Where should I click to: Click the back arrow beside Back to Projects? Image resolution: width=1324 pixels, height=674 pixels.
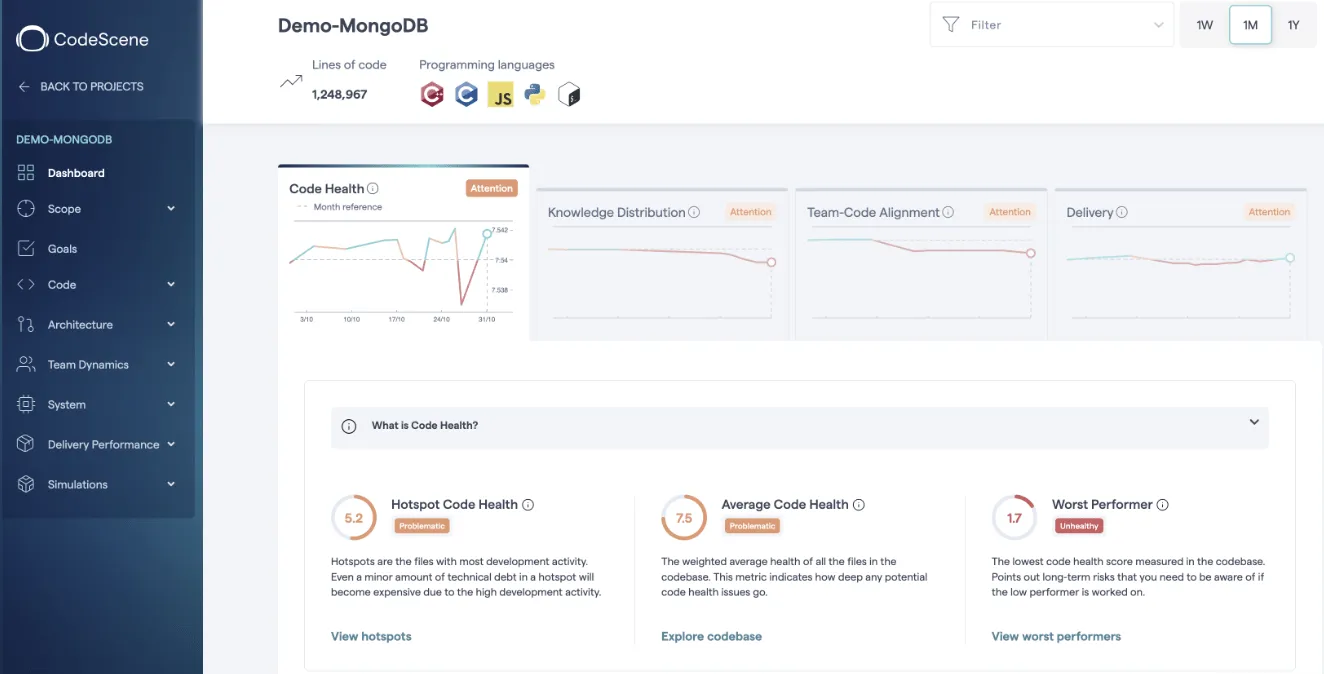click(x=24, y=87)
